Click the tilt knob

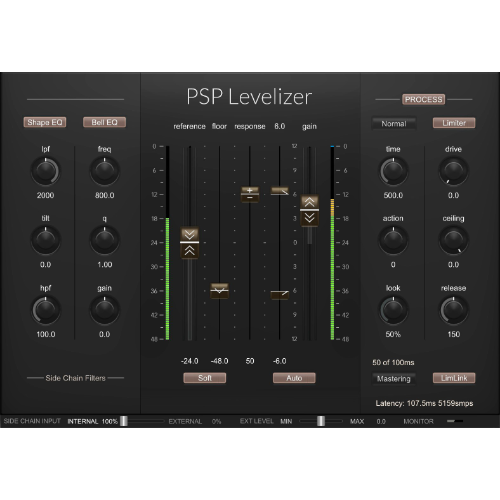point(45,240)
